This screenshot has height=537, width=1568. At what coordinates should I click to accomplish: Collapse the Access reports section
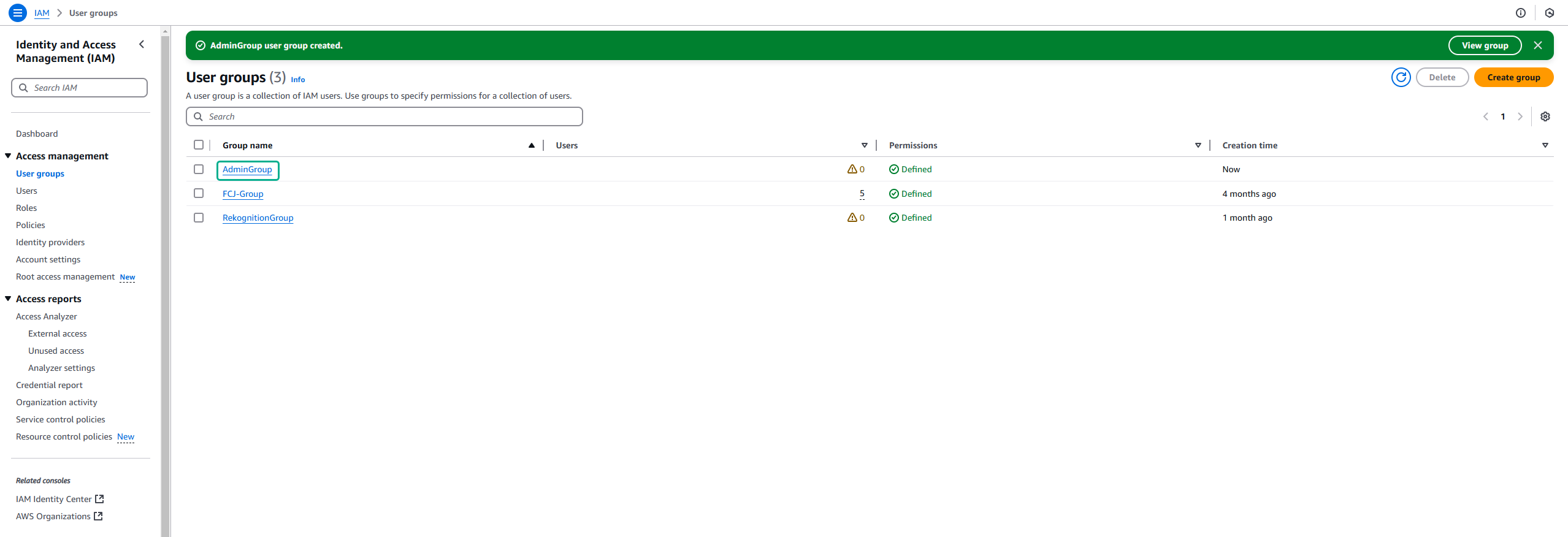8,299
